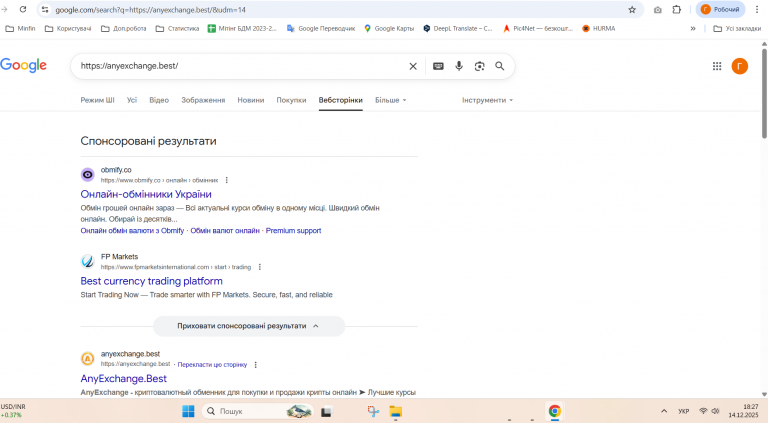The image size is (768, 423).
Task: Open Google Карты bookmark
Action: click(x=389, y=28)
